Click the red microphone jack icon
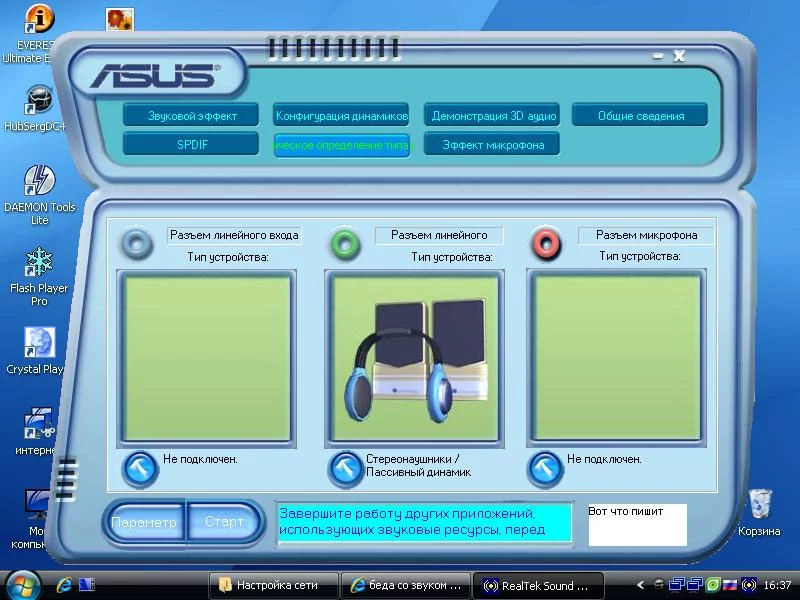The image size is (800, 600). (x=545, y=243)
